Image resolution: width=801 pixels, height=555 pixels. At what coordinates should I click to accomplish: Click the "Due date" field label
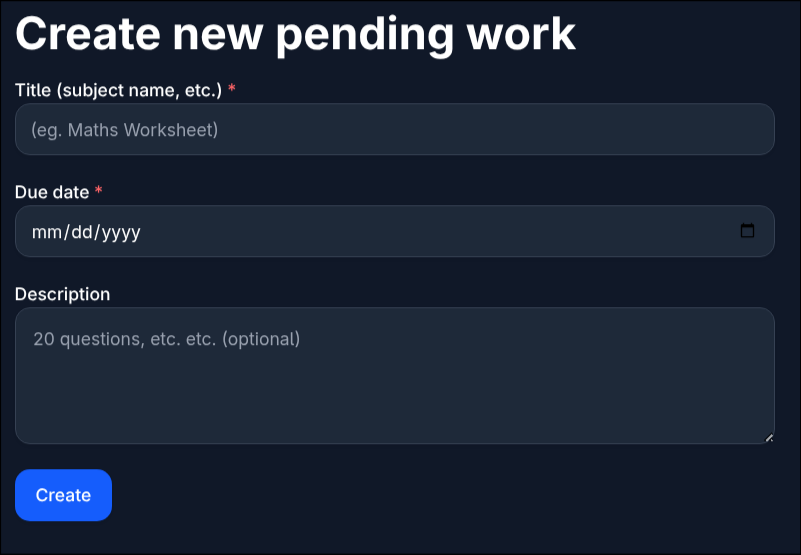[52, 192]
